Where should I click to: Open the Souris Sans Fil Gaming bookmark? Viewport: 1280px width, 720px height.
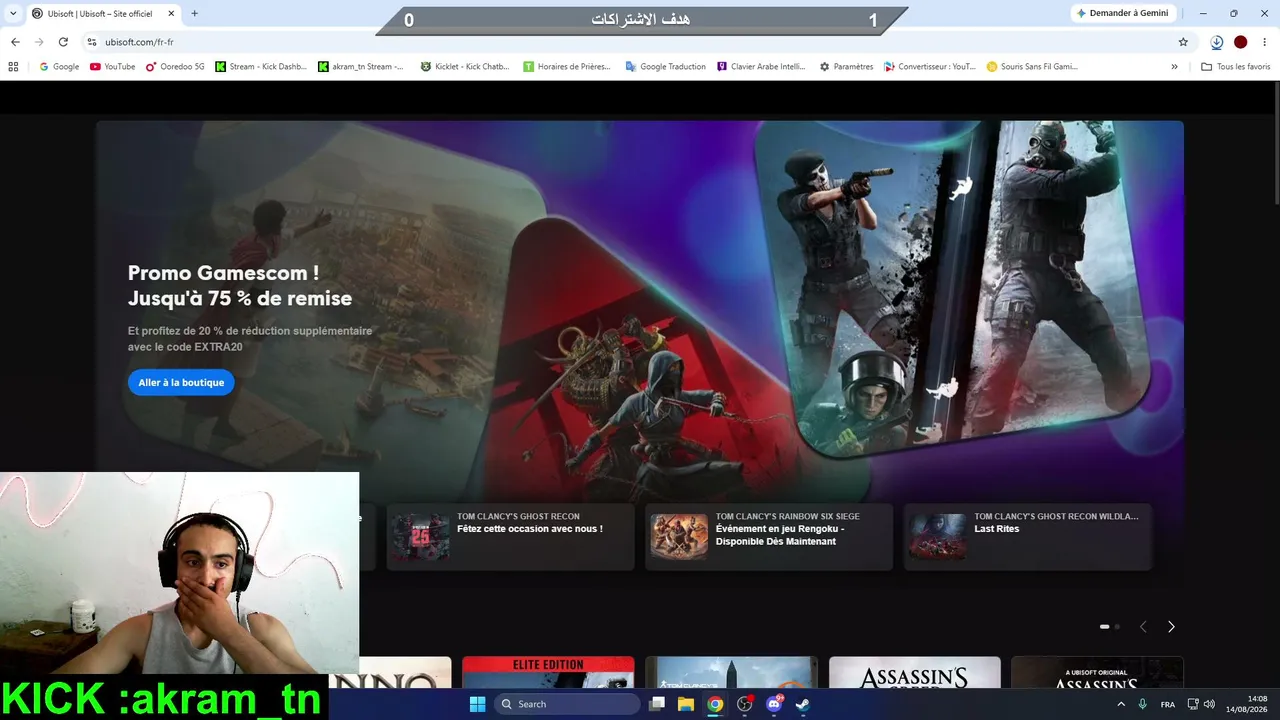click(x=1032, y=67)
